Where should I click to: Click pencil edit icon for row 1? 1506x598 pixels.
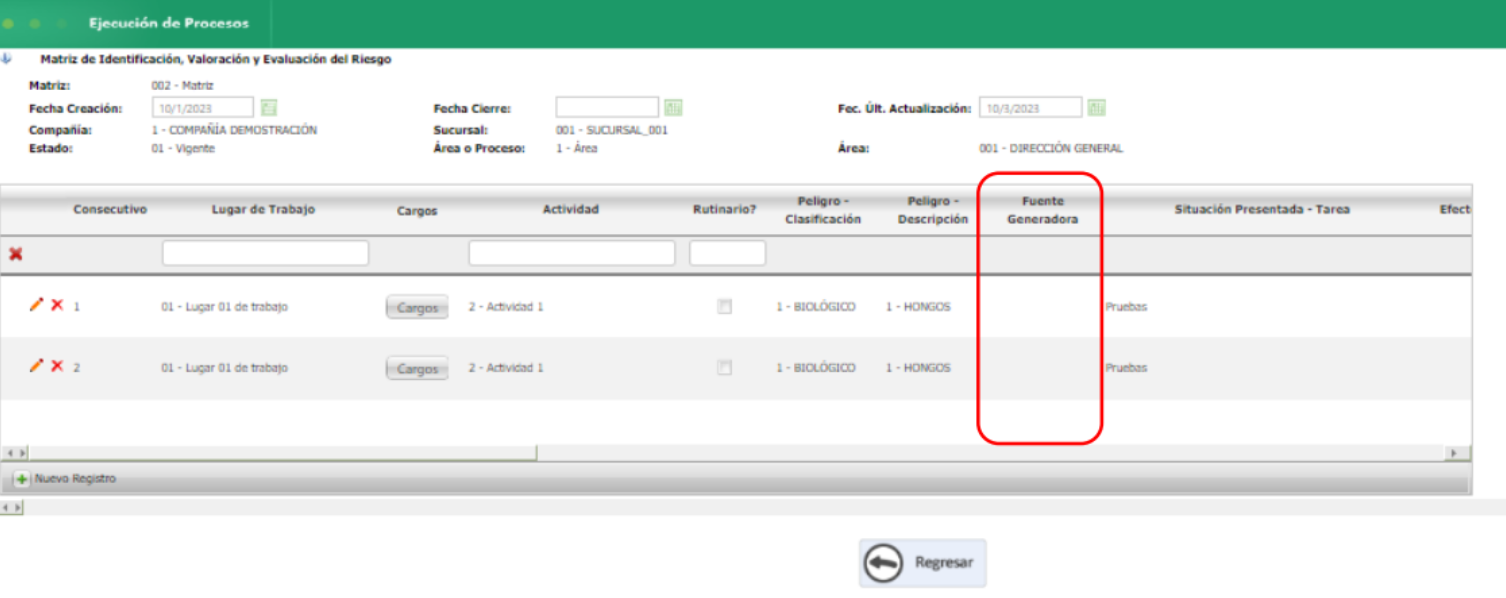pos(36,305)
